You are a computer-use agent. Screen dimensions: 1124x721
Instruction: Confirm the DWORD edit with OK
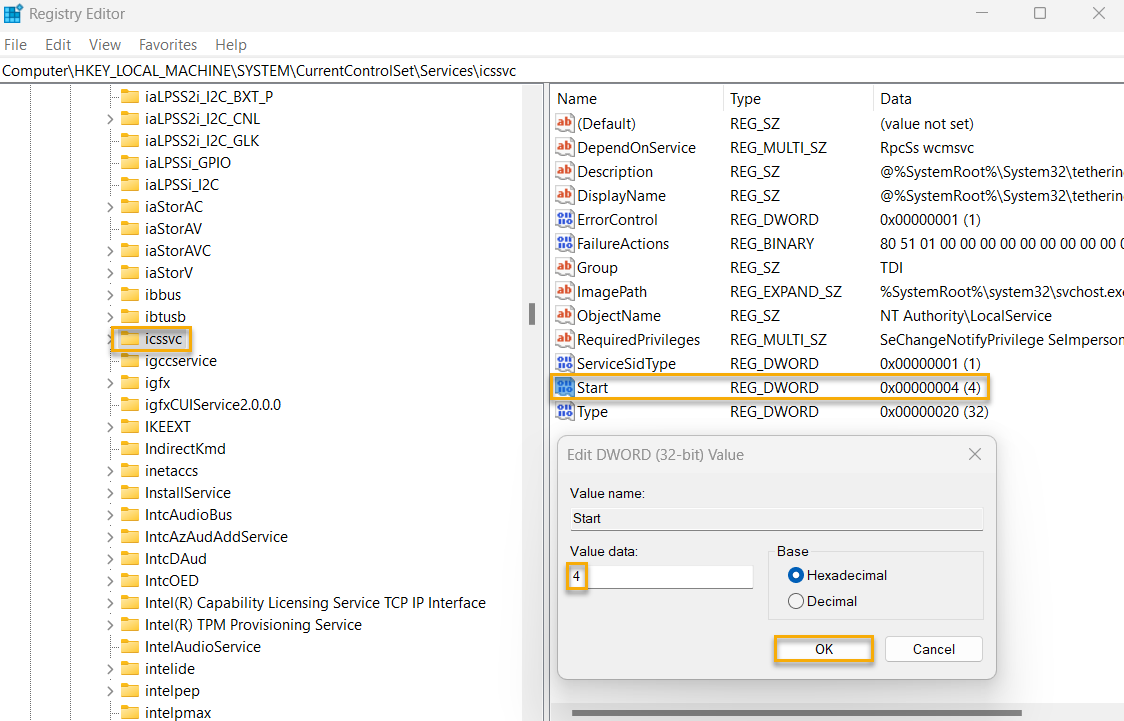pos(823,649)
